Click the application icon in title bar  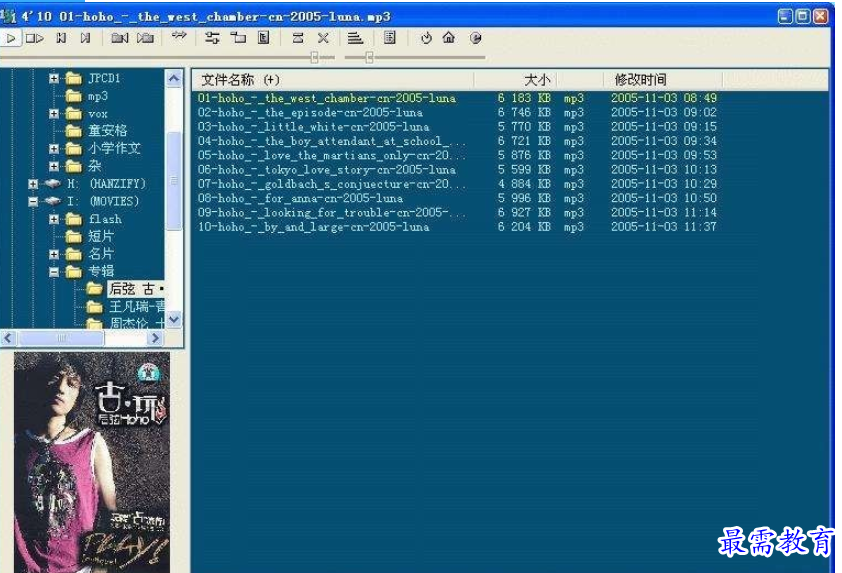8,16
